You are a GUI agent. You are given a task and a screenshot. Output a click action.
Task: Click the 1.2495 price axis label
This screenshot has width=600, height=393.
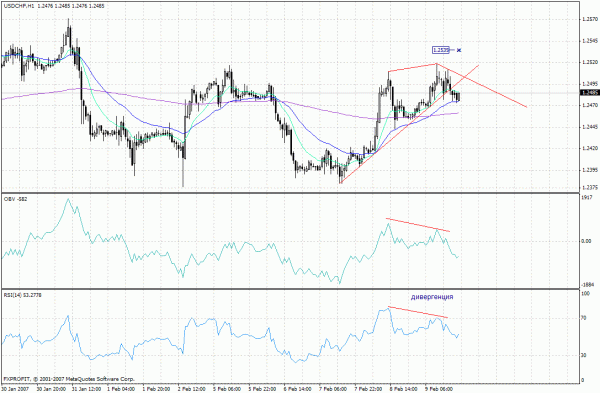coord(590,83)
